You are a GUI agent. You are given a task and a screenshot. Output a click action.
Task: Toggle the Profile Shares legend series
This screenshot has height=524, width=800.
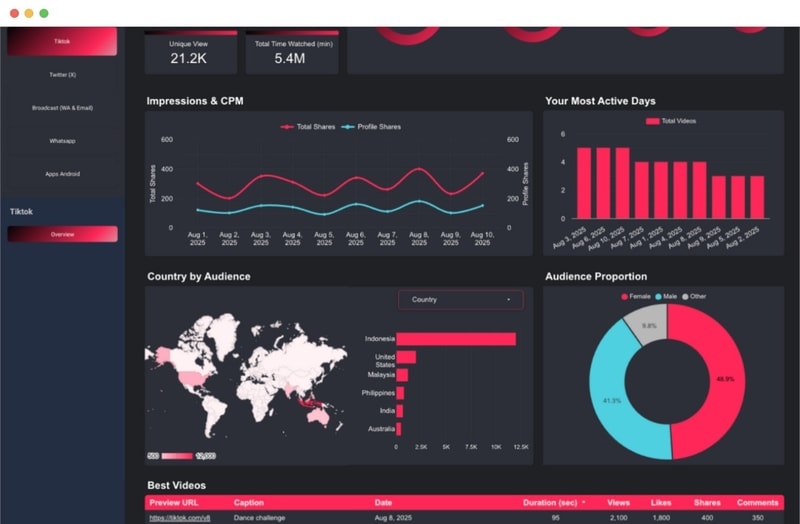(371, 127)
